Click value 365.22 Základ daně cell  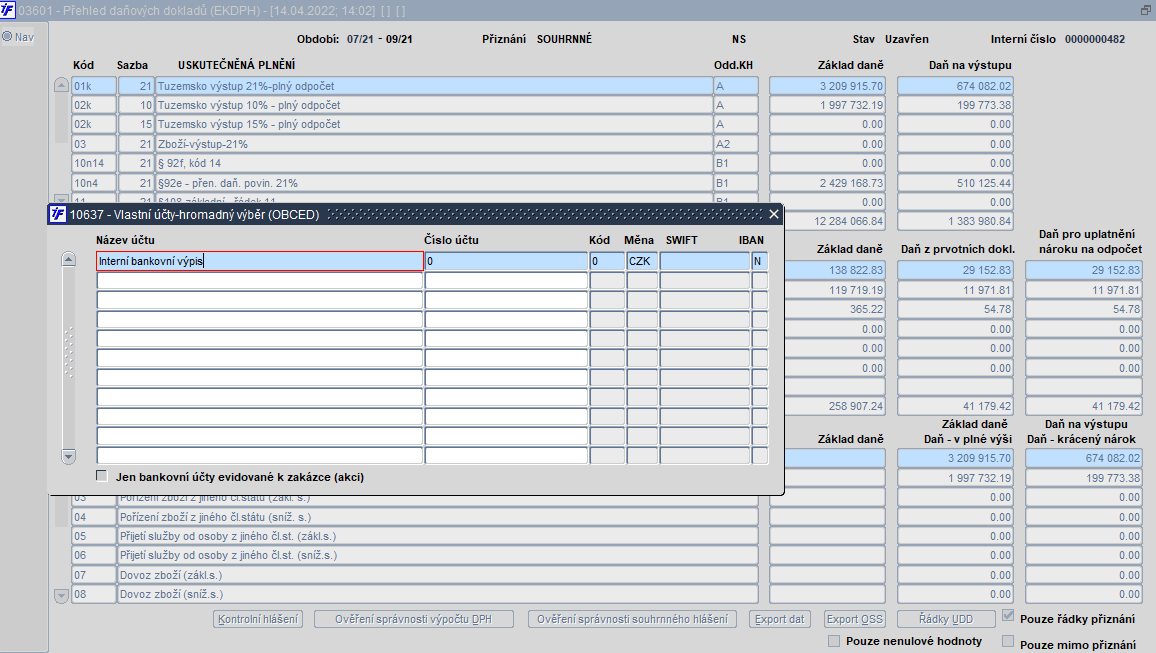click(x=835, y=310)
